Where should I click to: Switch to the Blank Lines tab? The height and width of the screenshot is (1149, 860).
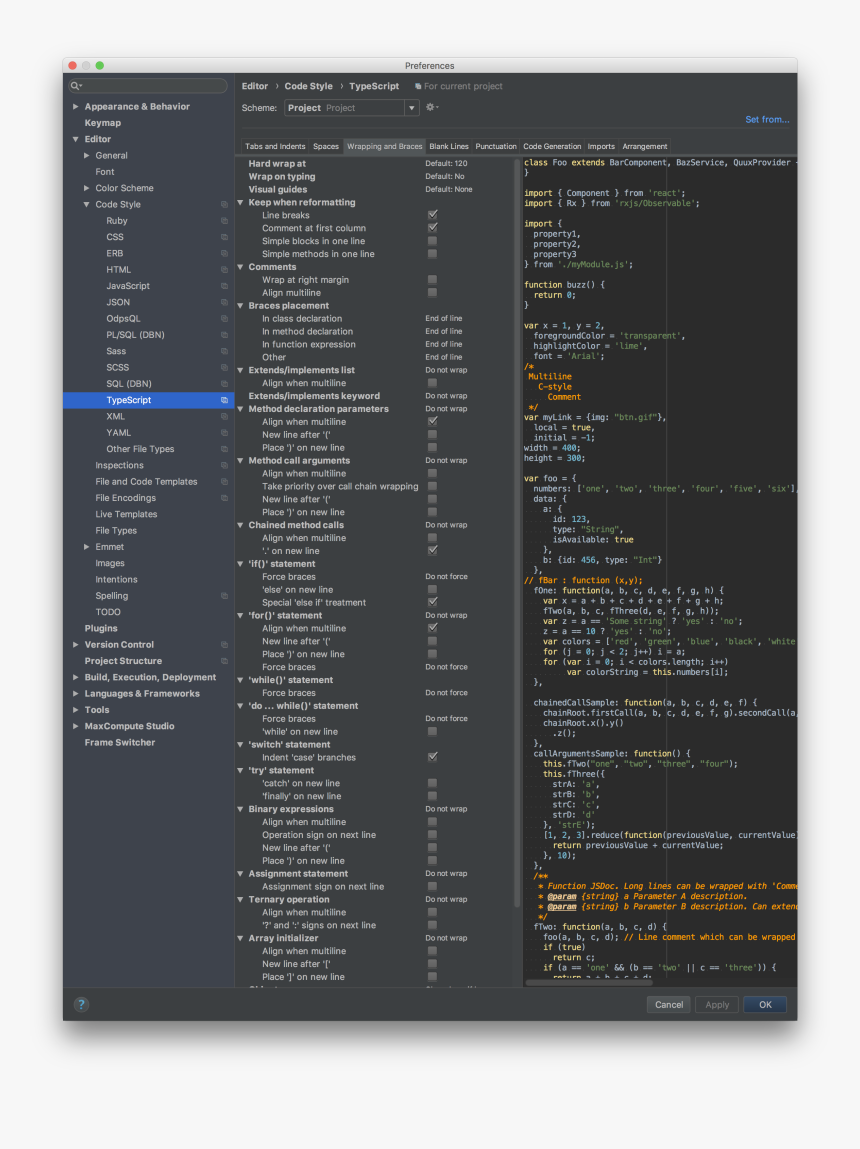(x=449, y=147)
